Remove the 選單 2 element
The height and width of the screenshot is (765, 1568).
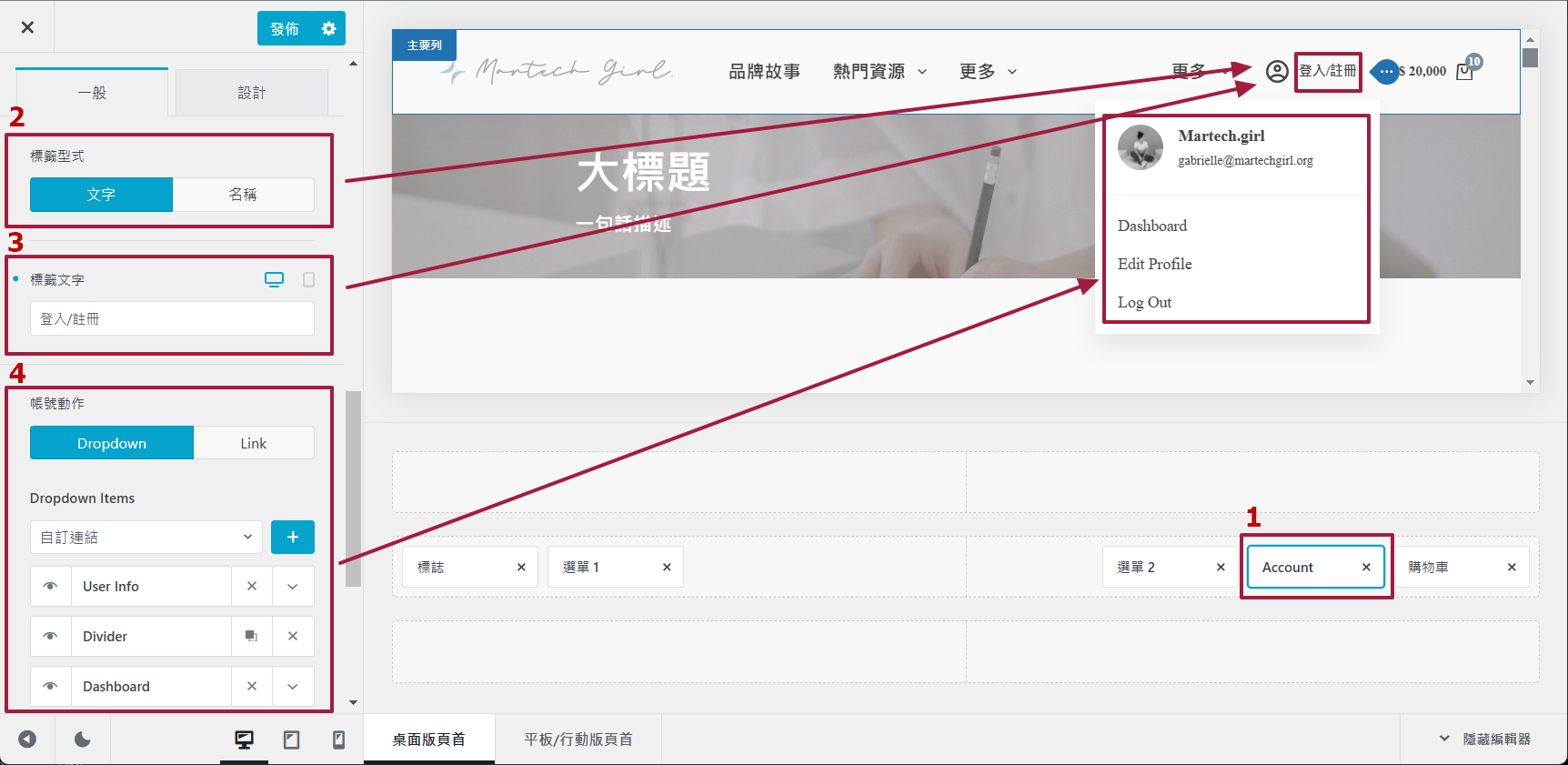coord(1221,567)
